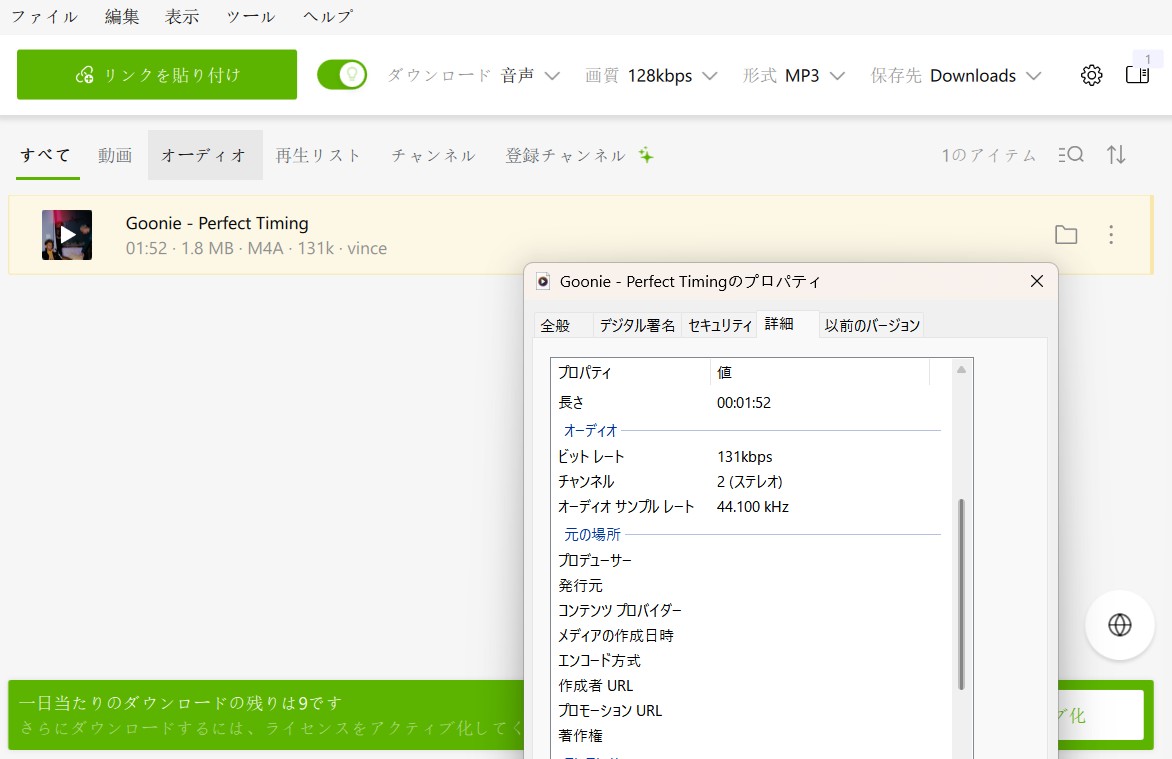Click the scroll up arrow in properties list
The image size is (1172, 759).
(961, 369)
